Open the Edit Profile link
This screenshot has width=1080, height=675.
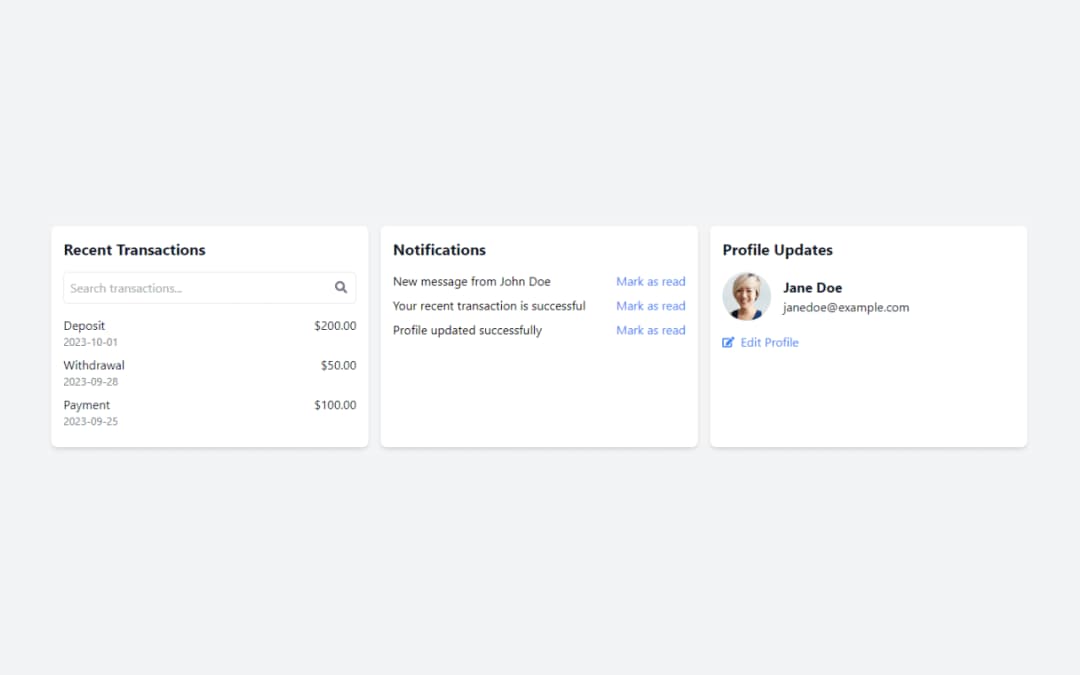769,342
